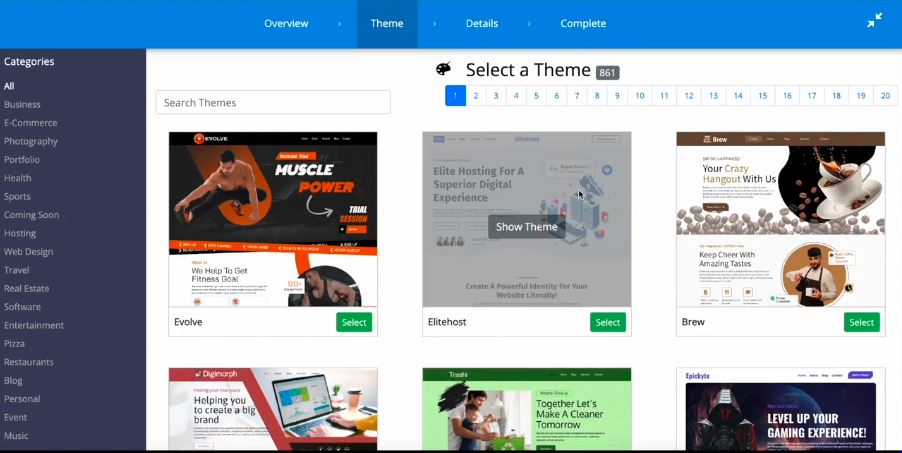
Task: Filter themes by Software category
Action: point(22,307)
